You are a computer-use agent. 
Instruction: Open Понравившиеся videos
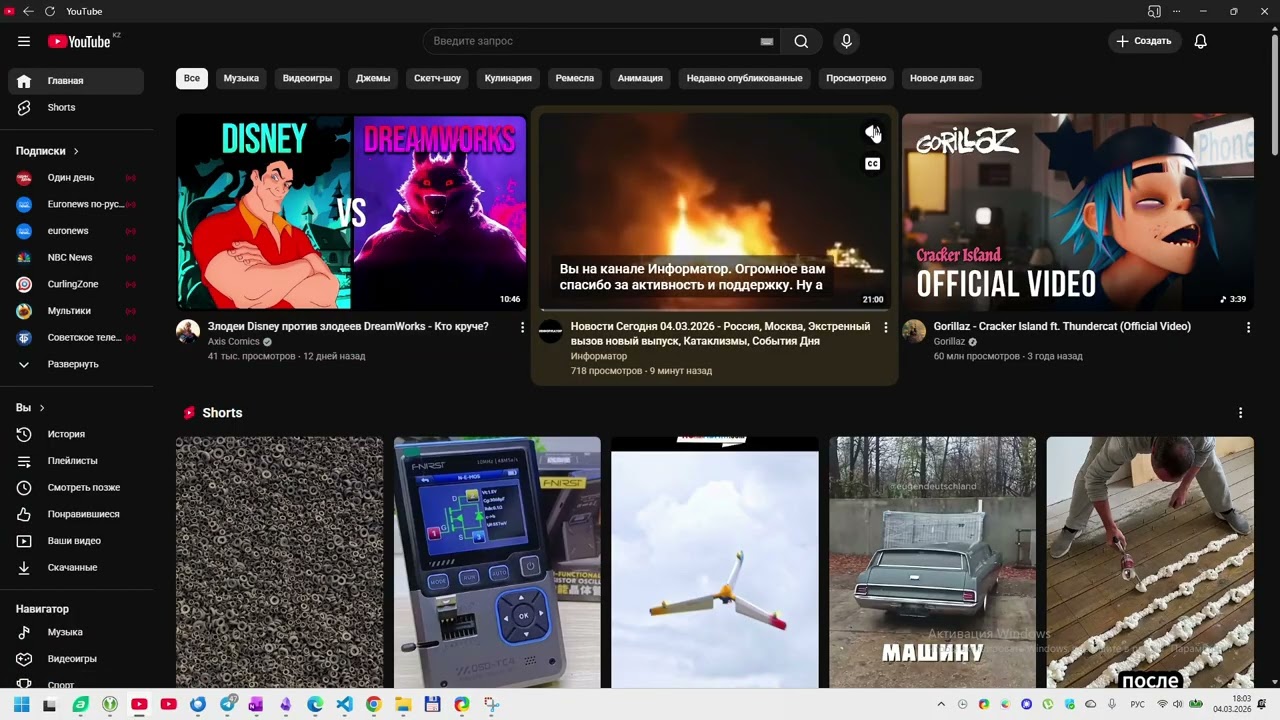[x=76, y=514]
